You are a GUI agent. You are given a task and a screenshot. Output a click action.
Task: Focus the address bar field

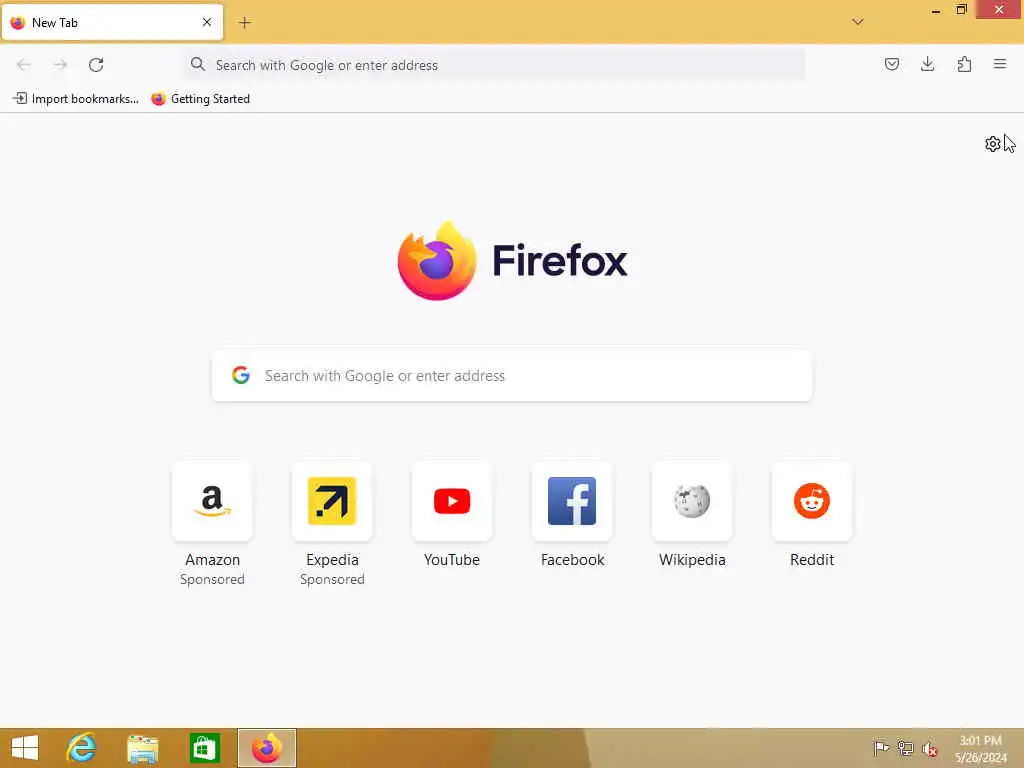[x=494, y=65]
